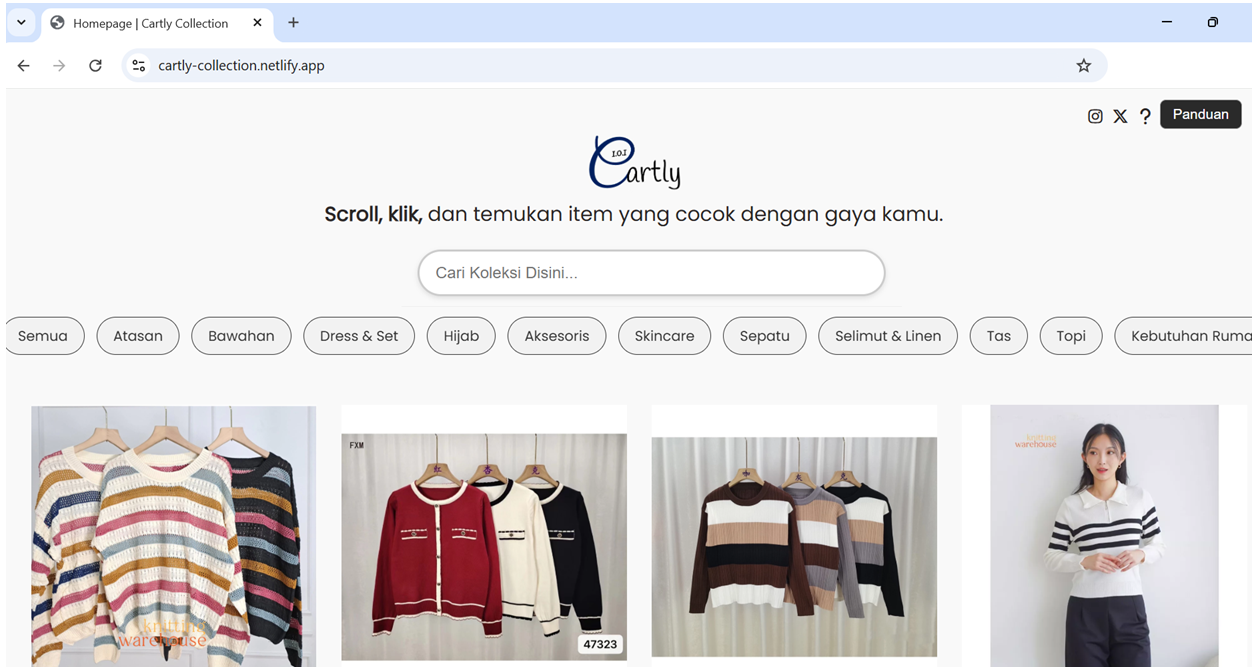Click the browser back arrow
Image resolution: width=1252 pixels, height=667 pixels.
(23, 65)
